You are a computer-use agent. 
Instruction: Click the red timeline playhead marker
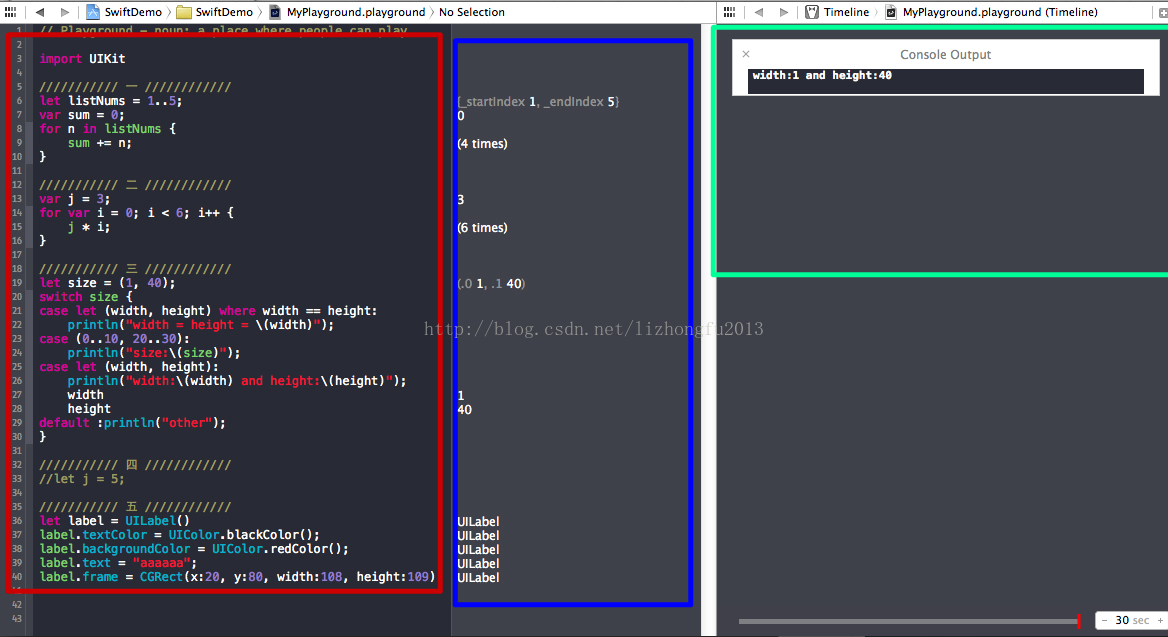pos(1079,621)
